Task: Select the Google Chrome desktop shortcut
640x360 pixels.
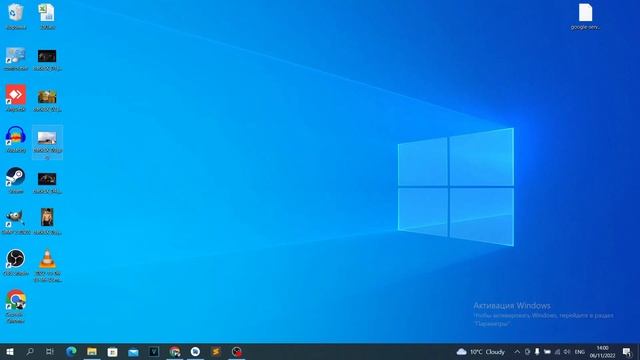Action: click(x=16, y=307)
